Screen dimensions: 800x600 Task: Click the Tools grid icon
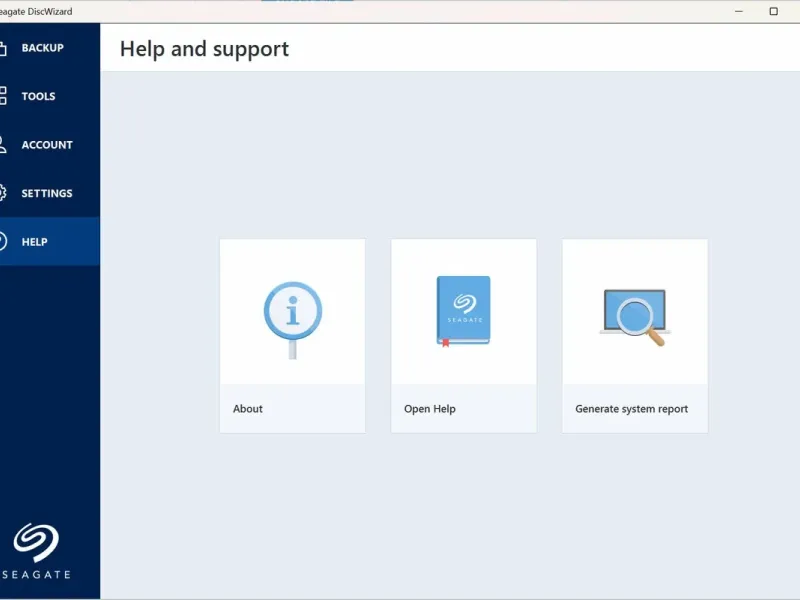pos(3,96)
